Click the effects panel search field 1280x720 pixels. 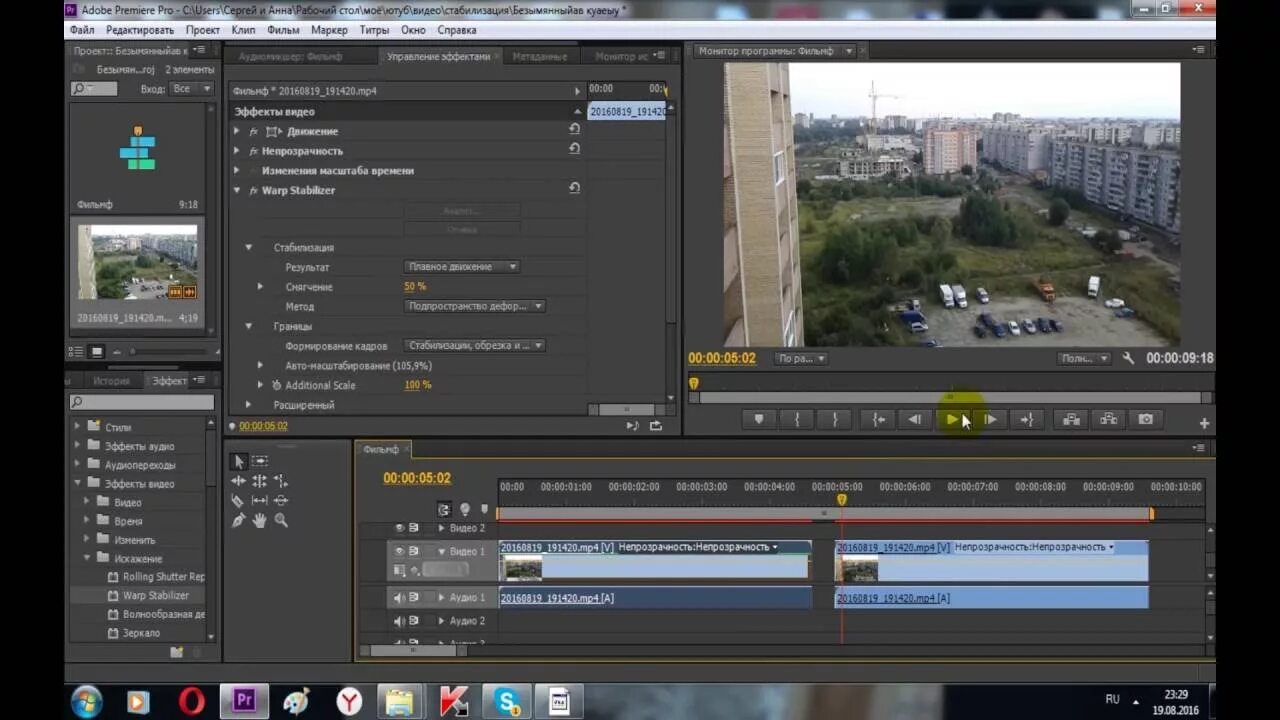[141, 402]
